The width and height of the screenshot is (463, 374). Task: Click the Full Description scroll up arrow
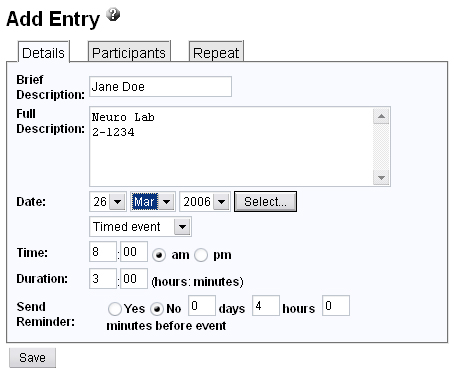(381, 116)
